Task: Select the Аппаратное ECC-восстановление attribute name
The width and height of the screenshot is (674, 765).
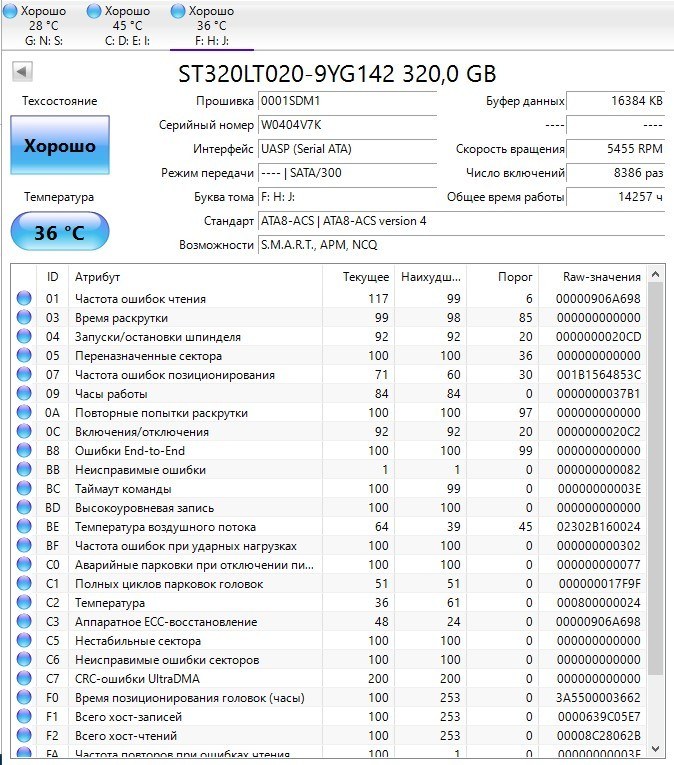Action: [166, 622]
